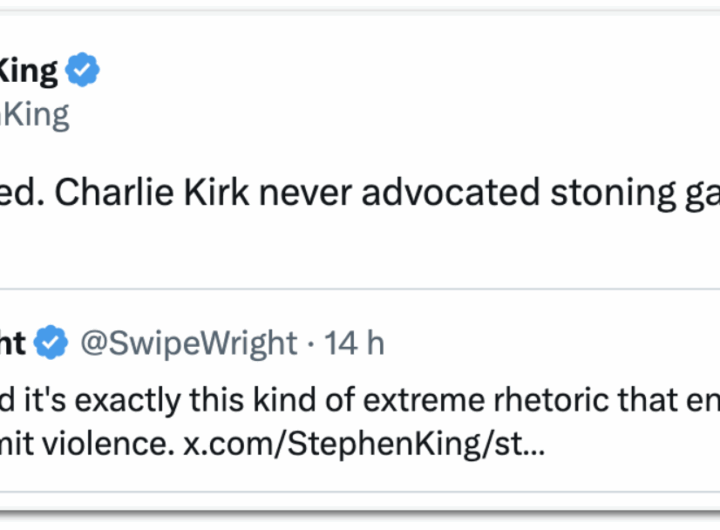This screenshot has height=530, width=720.
Task: Click the 14 h timestamp
Action: click(x=354, y=343)
